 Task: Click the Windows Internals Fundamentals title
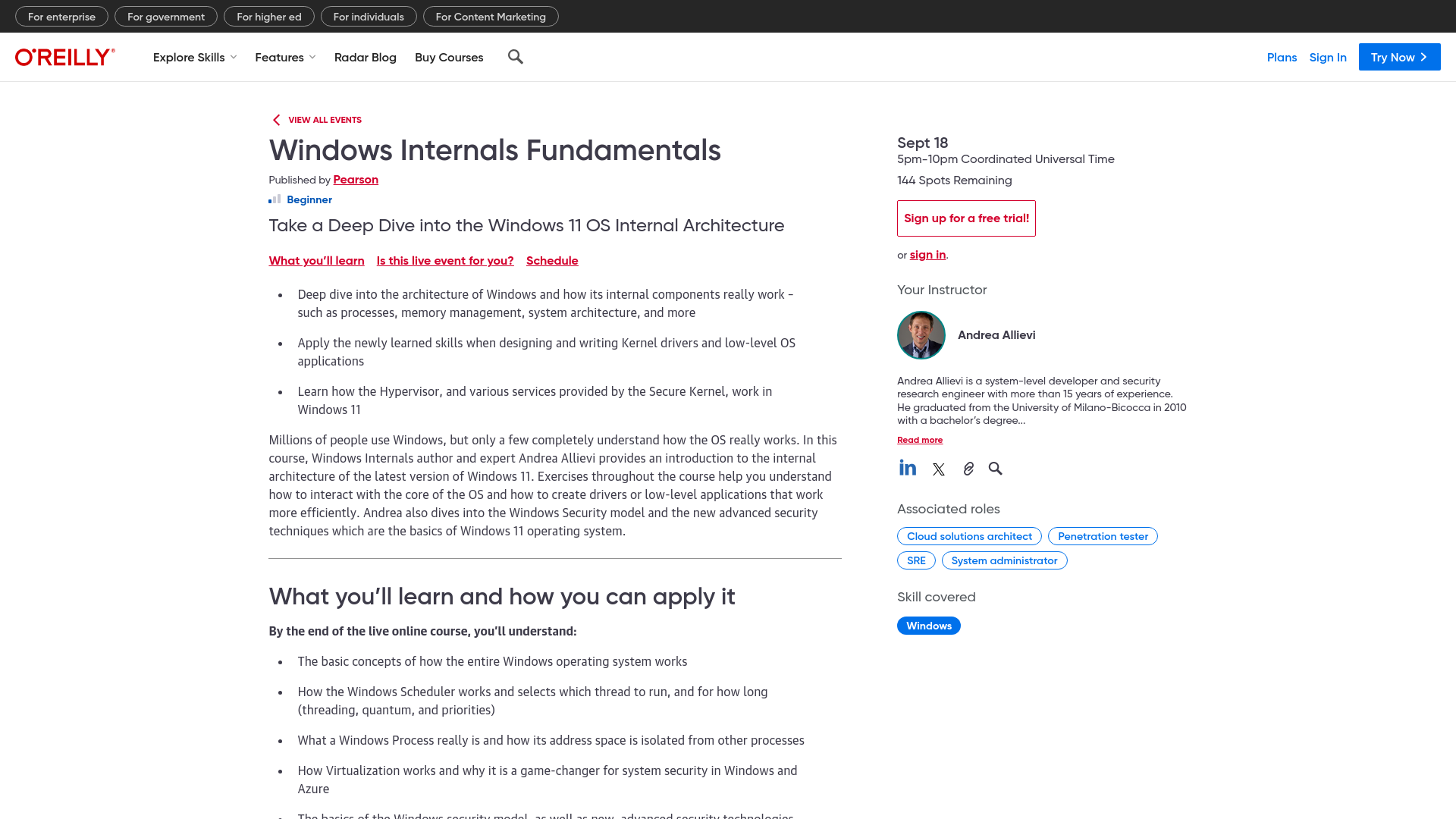[494, 150]
